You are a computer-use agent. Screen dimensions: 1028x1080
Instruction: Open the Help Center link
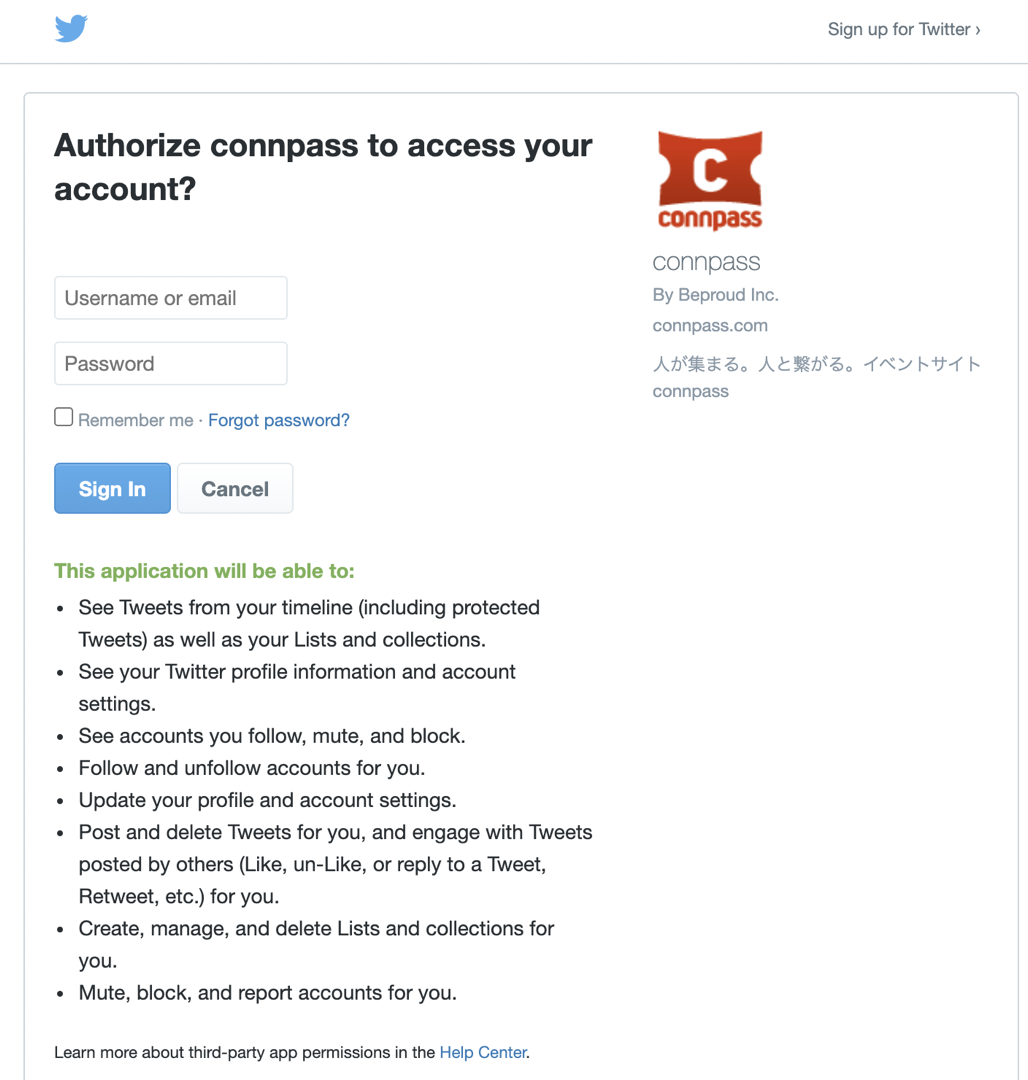pyautogui.click(x=483, y=1052)
